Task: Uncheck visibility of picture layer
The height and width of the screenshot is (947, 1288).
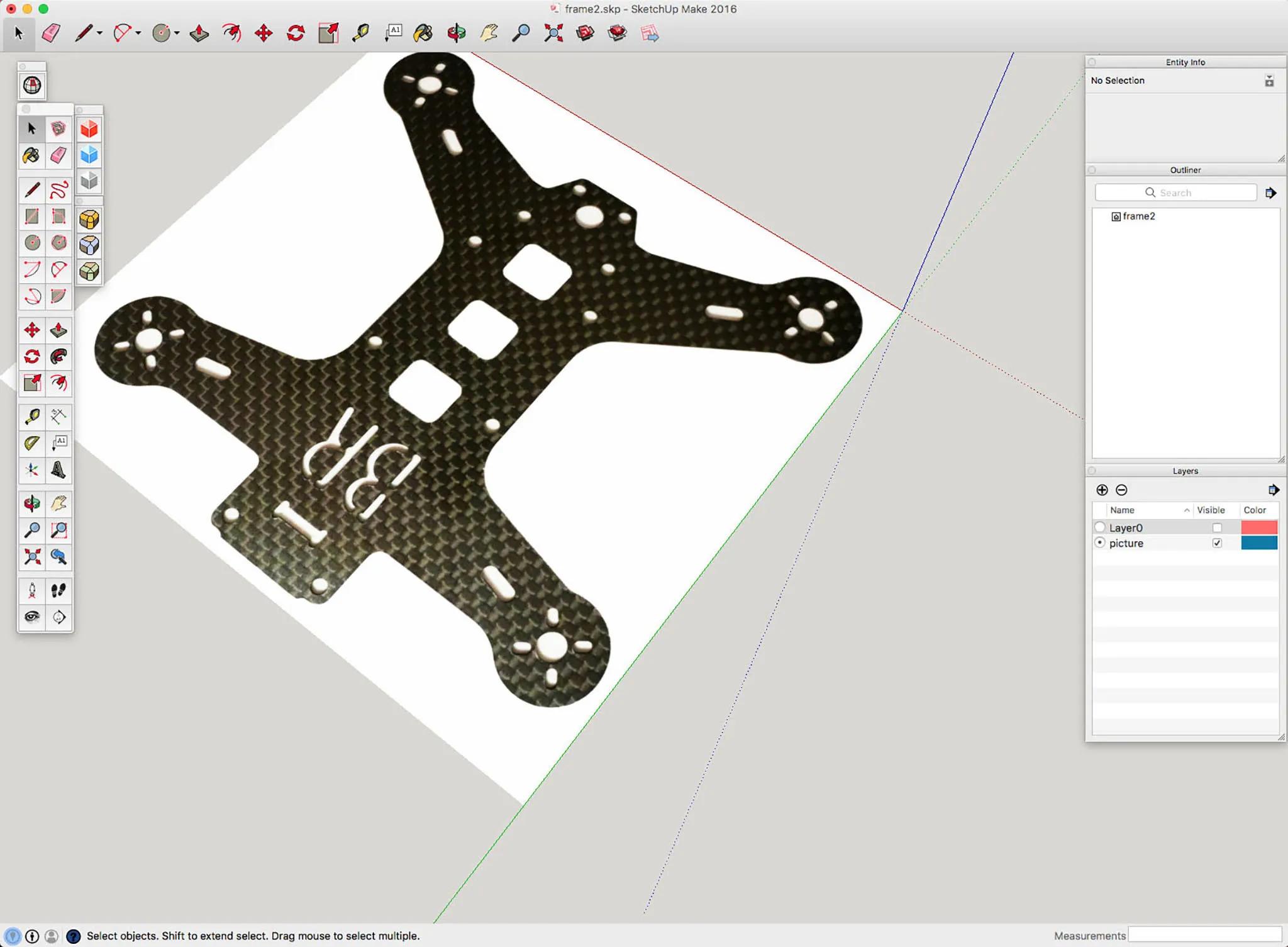Action: tap(1217, 543)
